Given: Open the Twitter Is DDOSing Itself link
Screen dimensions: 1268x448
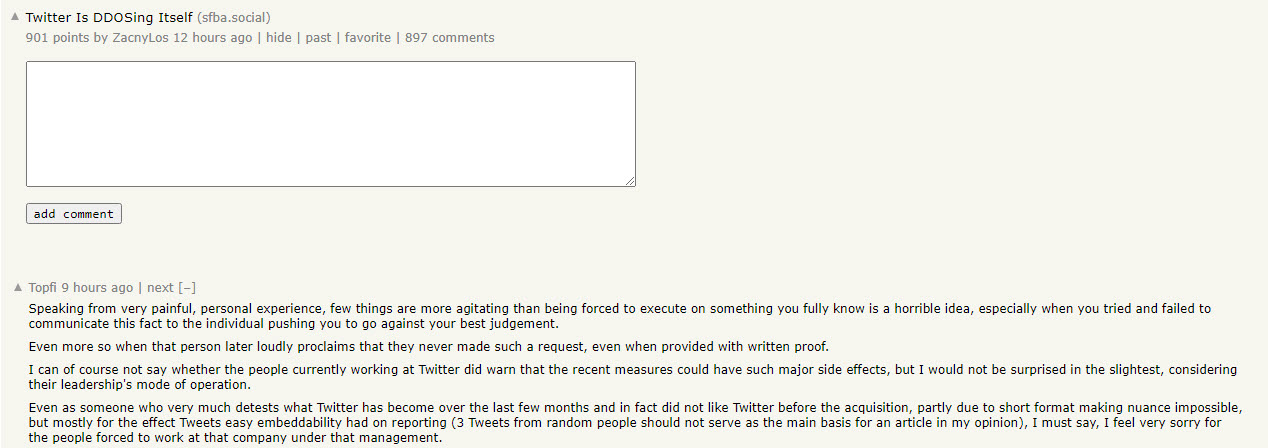Looking at the screenshot, I should click(x=108, y=18).
